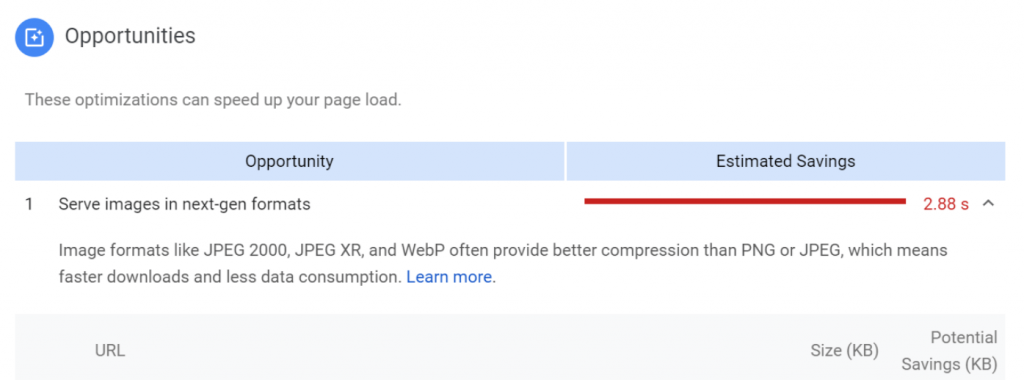The height and width of the screenshot is (380, 1024).
Task: Select the Serve images in next-gen formats title
Action: [184, 204]
